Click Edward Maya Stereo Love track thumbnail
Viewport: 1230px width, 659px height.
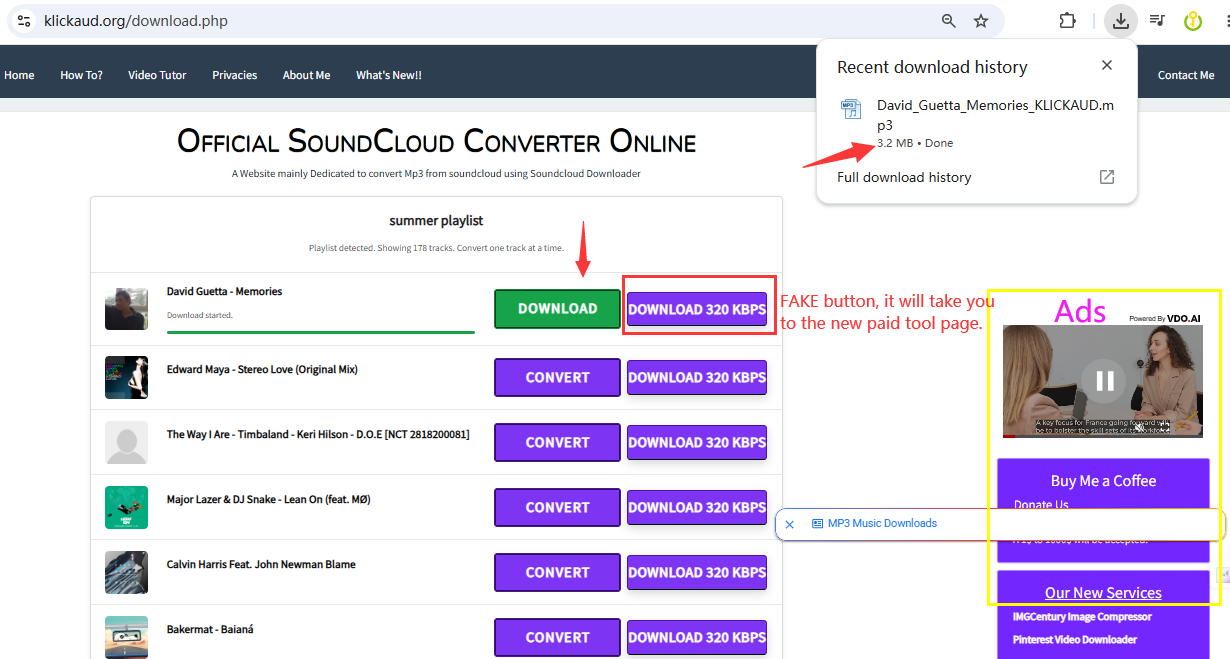tap(126, 377)
